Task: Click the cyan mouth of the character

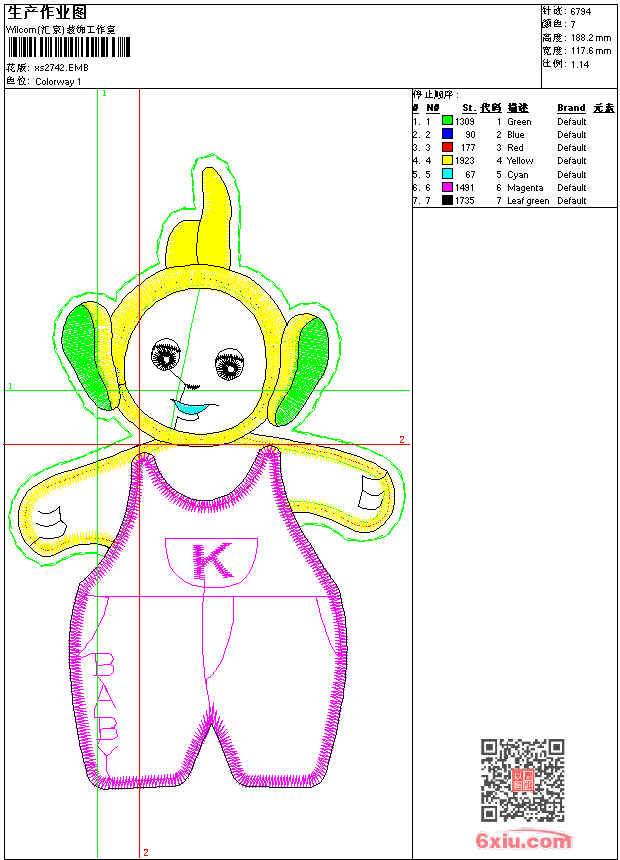Action: (192, 407)
